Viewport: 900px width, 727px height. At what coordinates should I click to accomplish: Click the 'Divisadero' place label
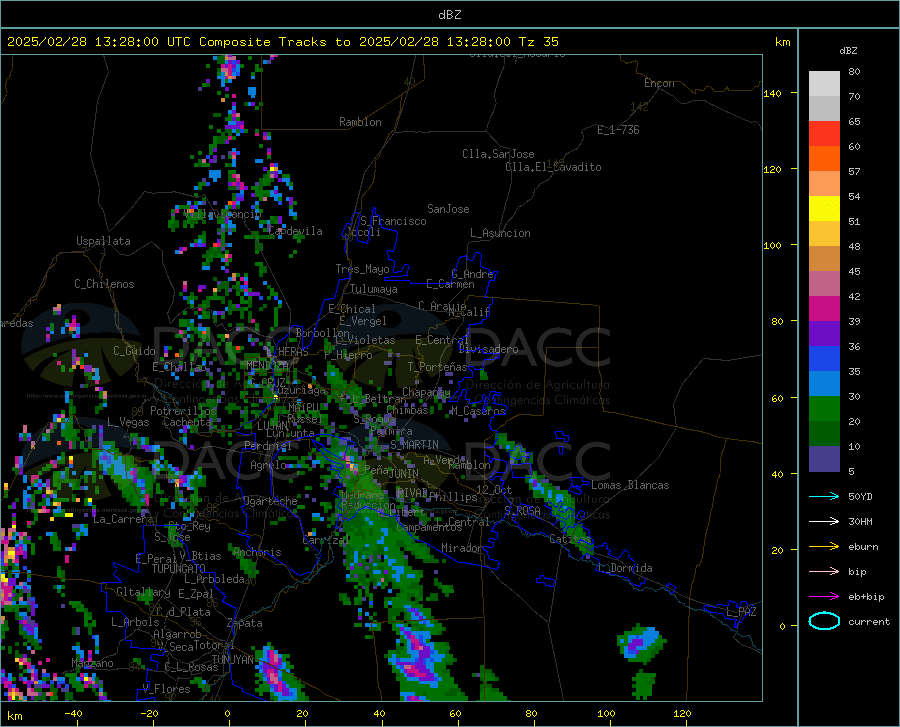[488, 349]
